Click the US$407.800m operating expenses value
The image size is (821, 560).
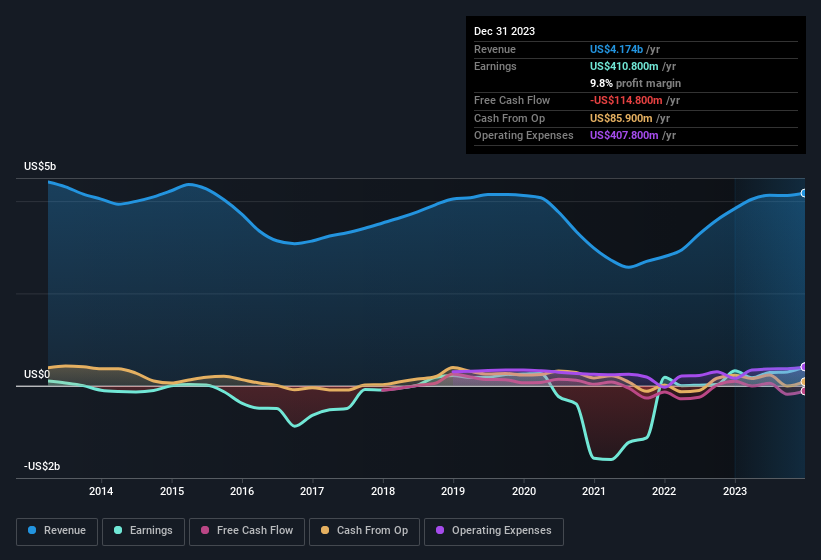624,136
